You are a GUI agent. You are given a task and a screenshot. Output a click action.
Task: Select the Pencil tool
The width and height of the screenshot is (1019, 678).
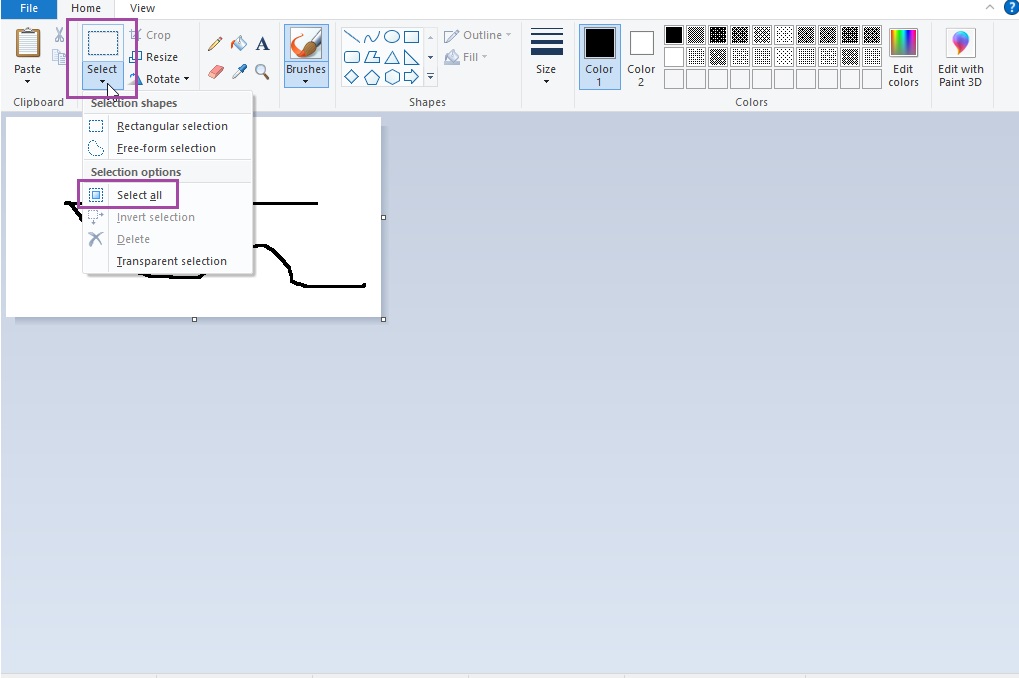click(215, 44)
